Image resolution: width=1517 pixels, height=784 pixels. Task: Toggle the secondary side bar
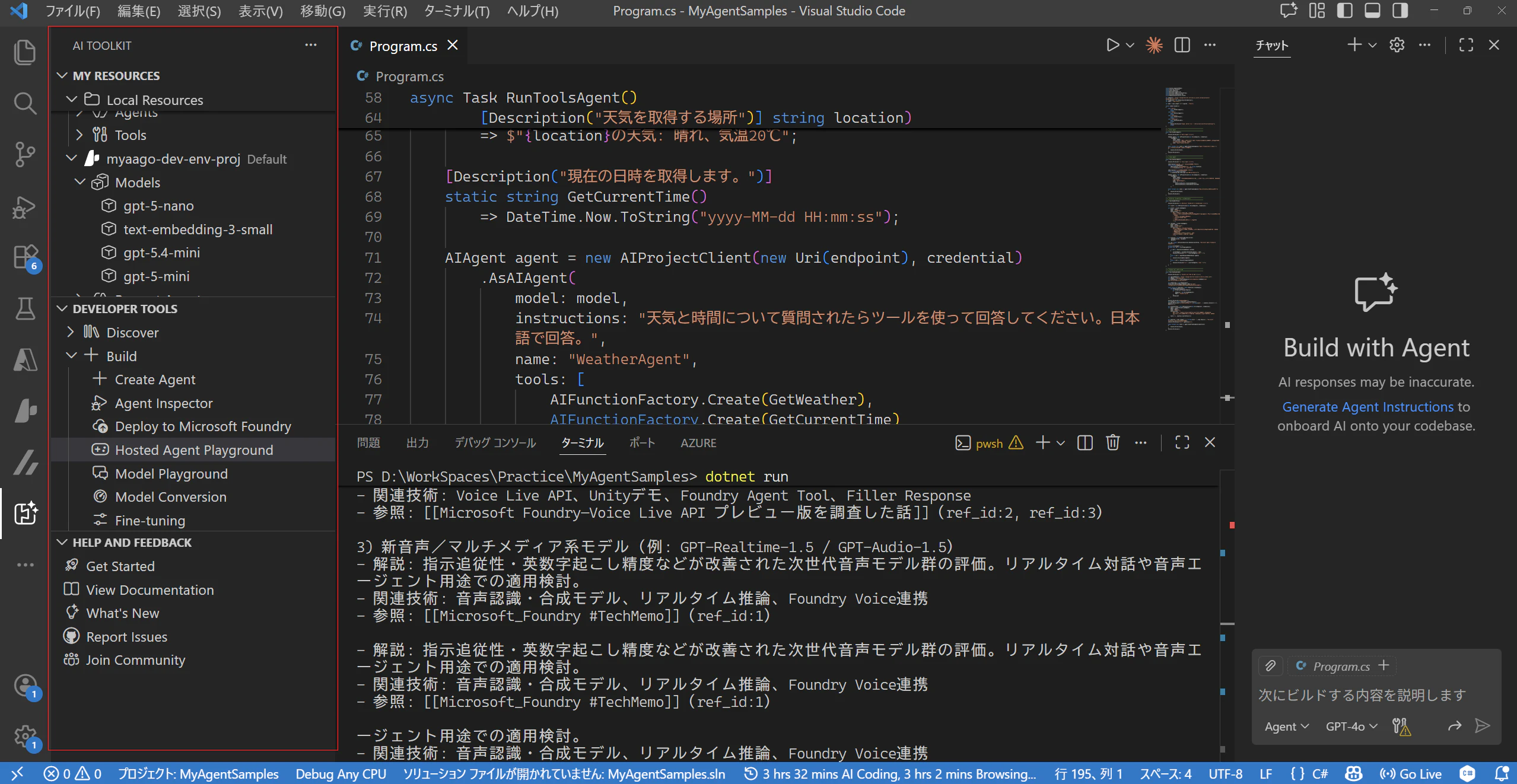[1400, 11]
